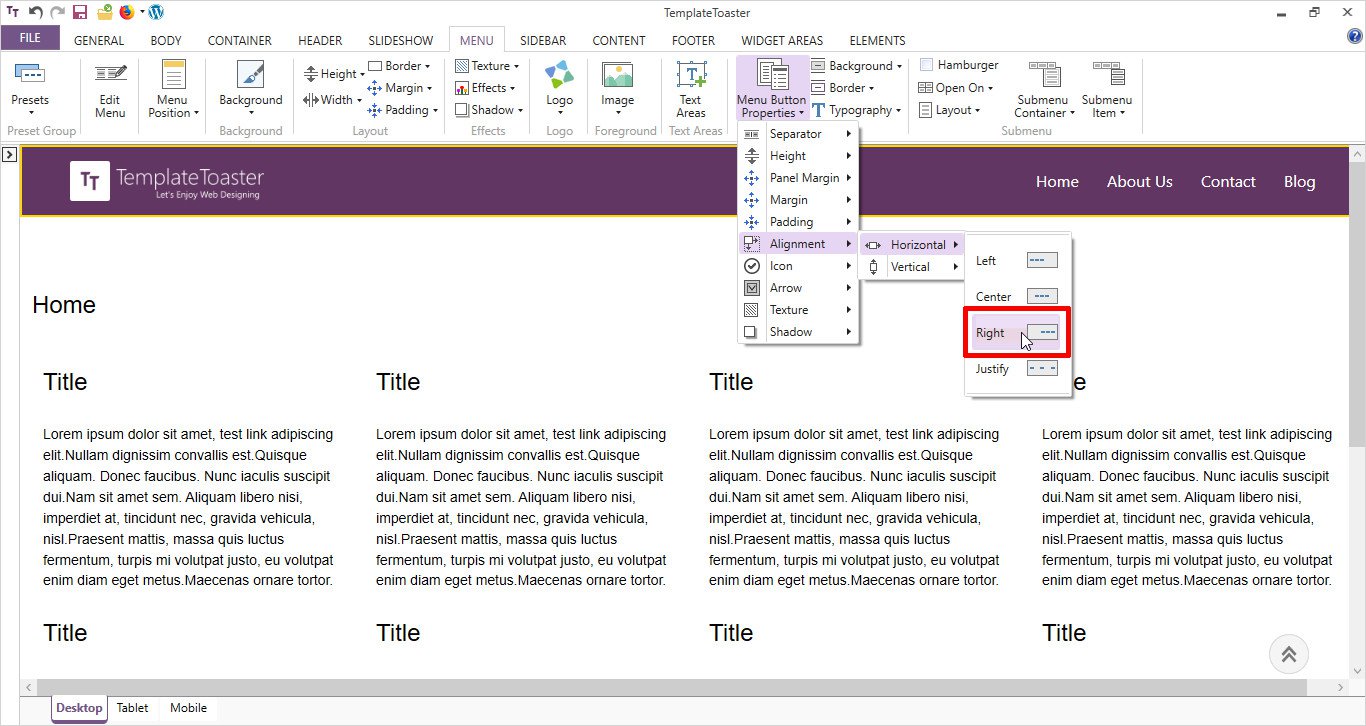Viewport: 1366px width, 726px height.
Task: Click the Submenu Container icon
Action: [x=1044, y=76]
